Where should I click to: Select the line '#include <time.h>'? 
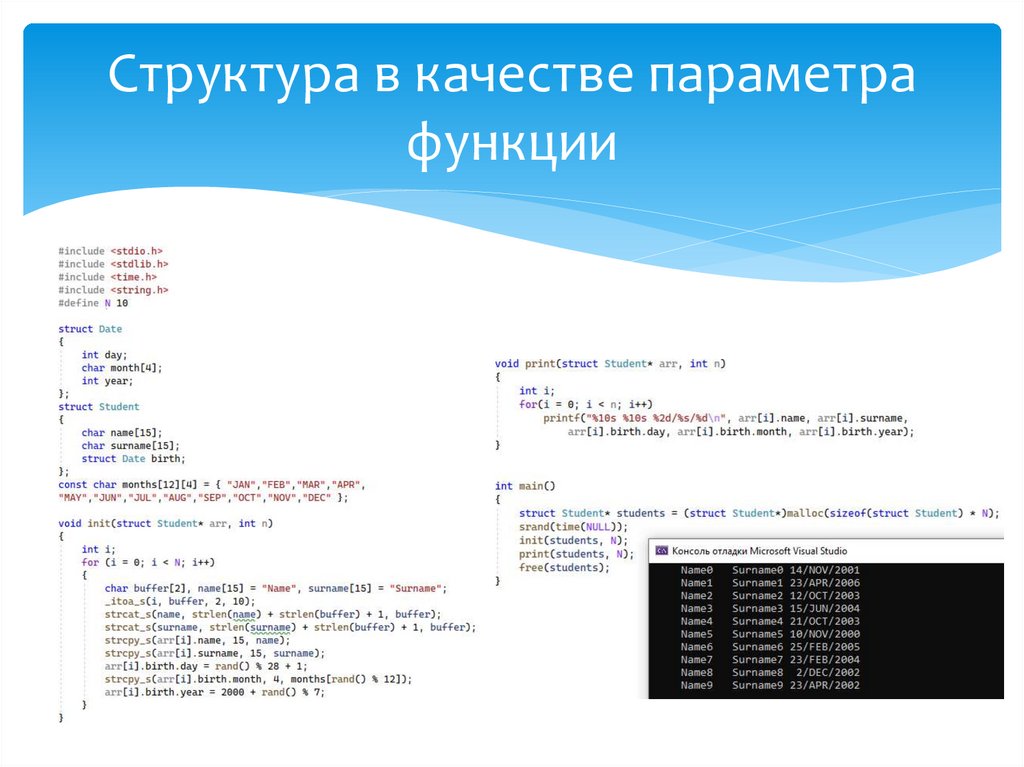108,277
